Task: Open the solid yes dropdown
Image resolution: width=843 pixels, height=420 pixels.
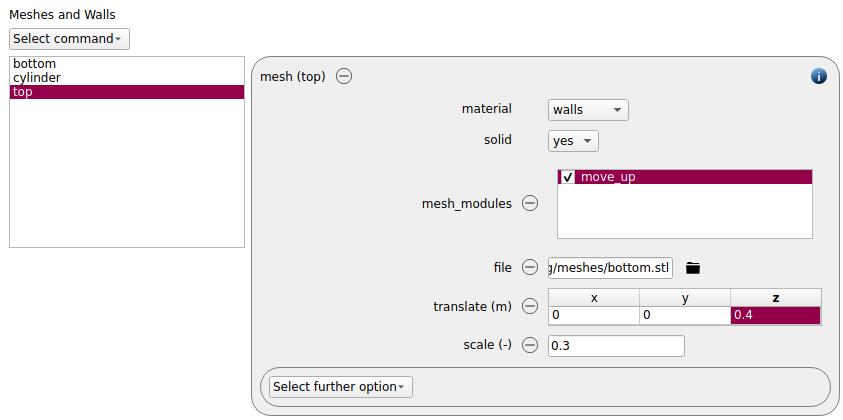Action: tap(573, 141)
